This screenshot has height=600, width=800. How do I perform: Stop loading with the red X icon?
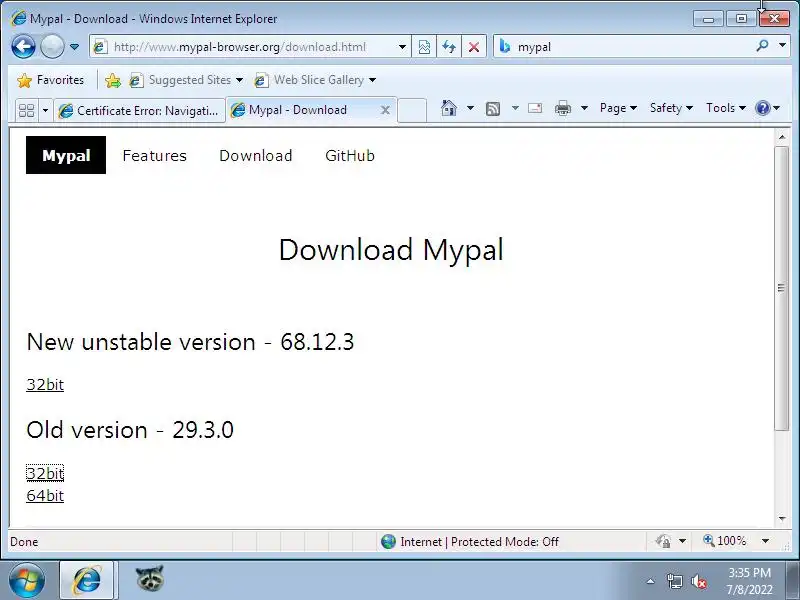pos(474,47)
